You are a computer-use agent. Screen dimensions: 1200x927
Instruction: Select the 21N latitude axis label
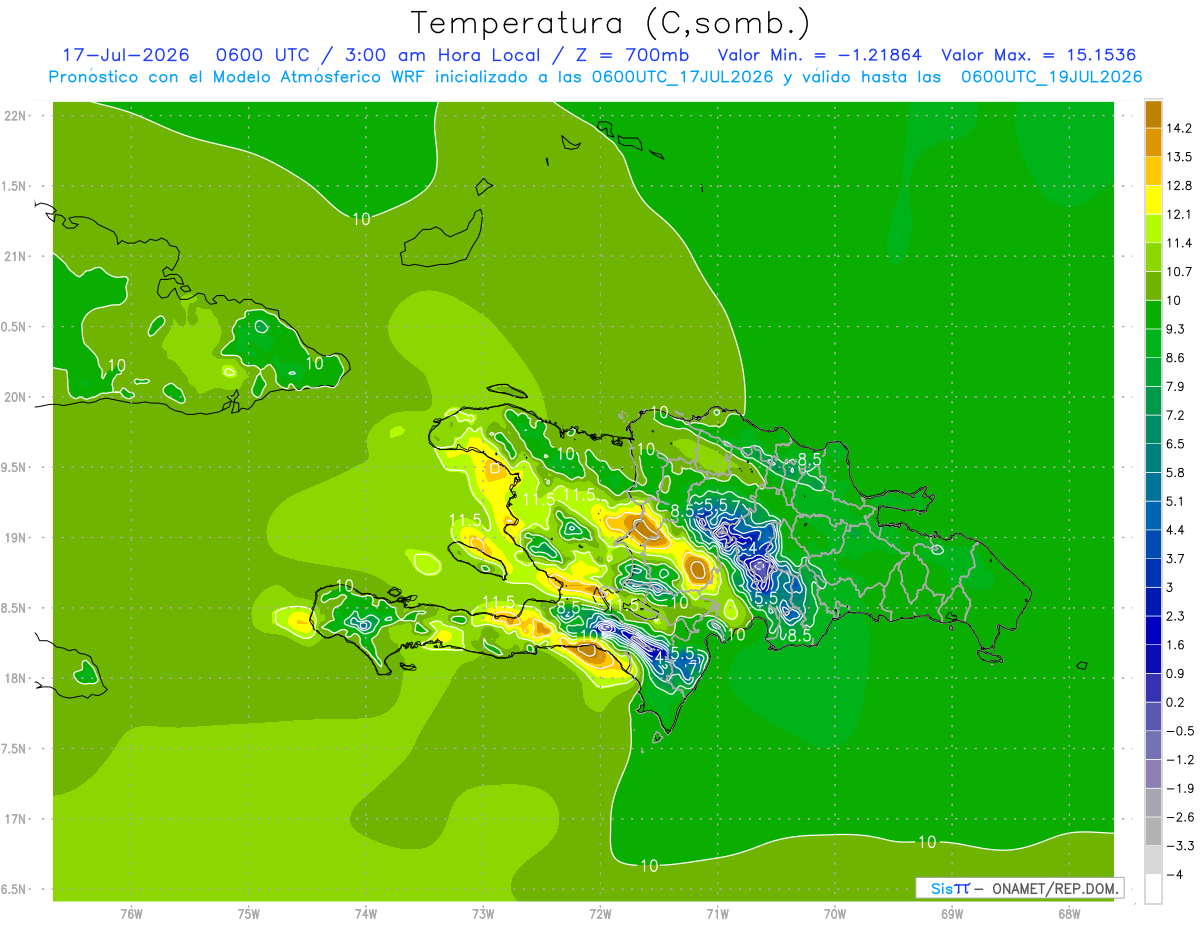[15, 257]
